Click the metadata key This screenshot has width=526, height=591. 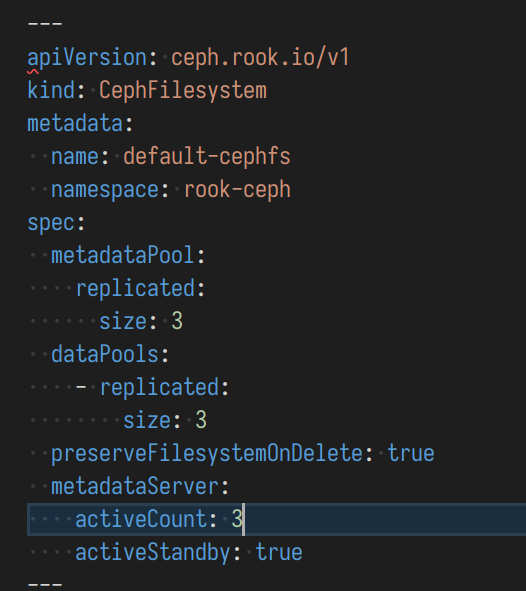pyautogui.click(x=75, y=124)
